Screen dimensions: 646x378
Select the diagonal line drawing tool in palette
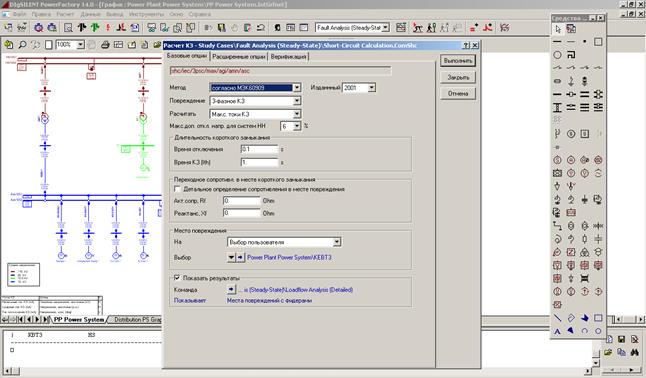[557, 318]
